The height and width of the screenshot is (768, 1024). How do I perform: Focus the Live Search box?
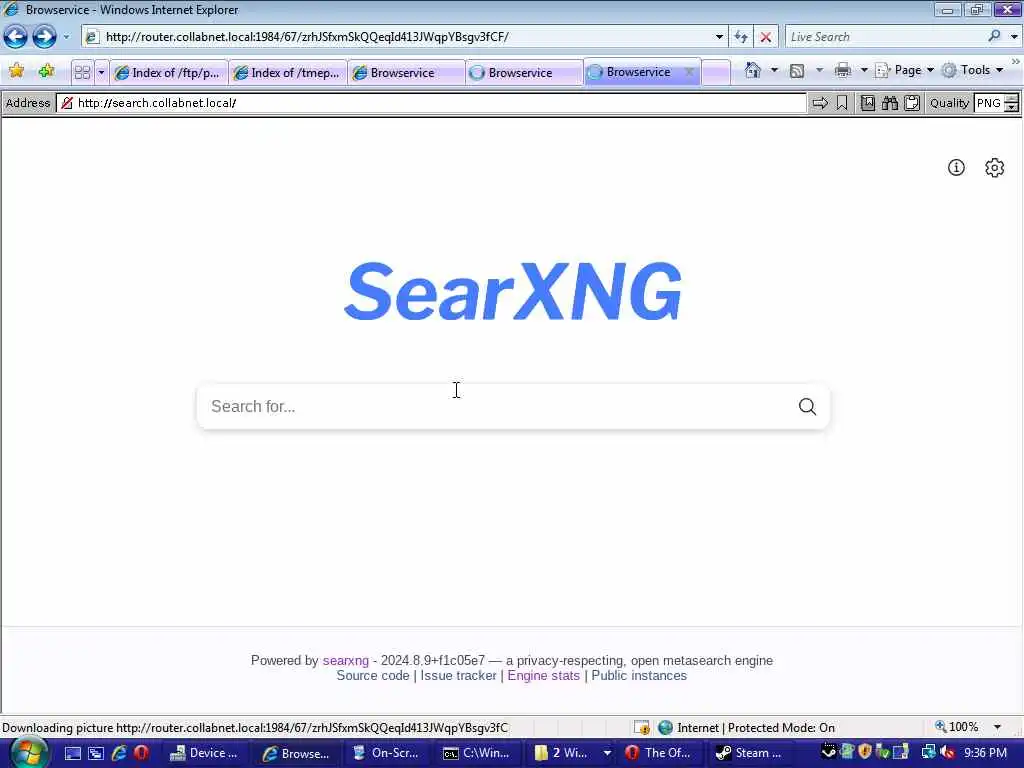(885, 37)
